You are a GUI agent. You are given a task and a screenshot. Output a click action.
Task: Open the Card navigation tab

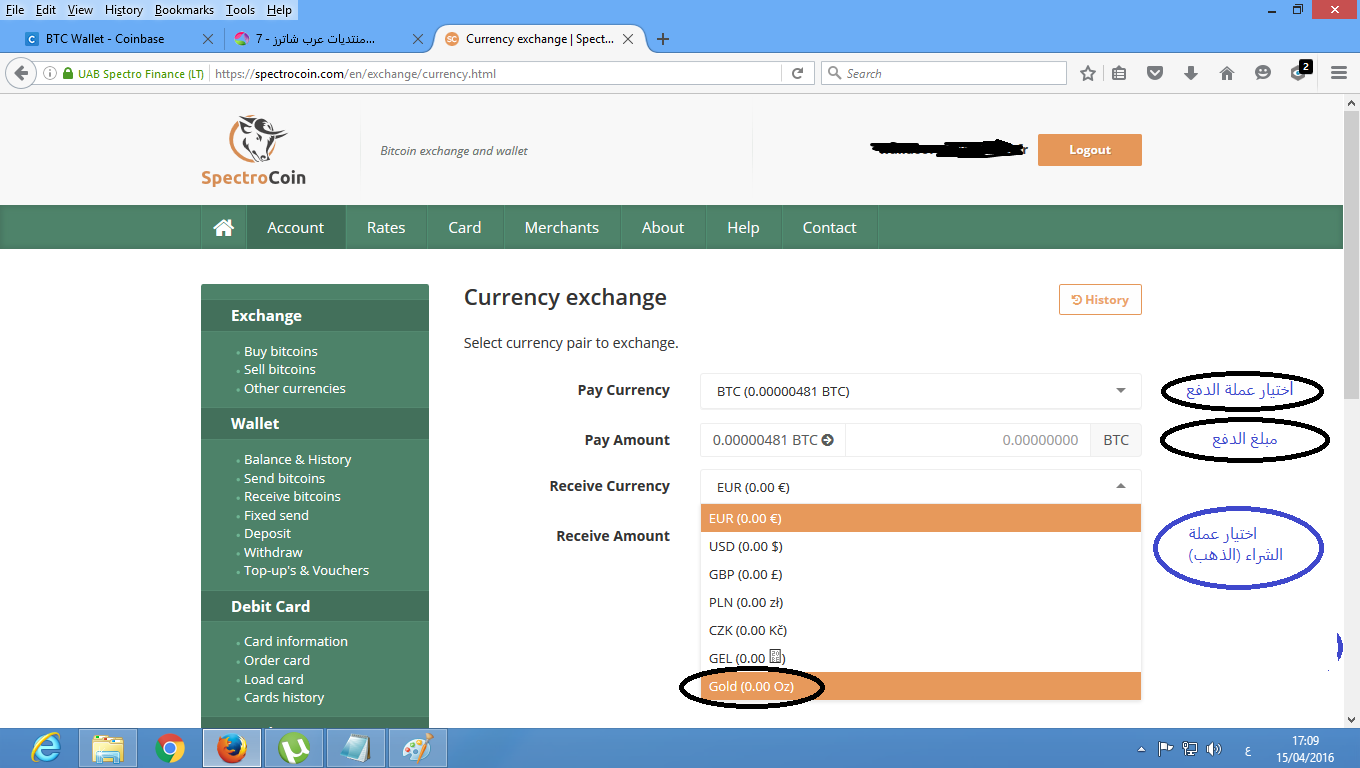pyautogui.click(x=465, y=228)
